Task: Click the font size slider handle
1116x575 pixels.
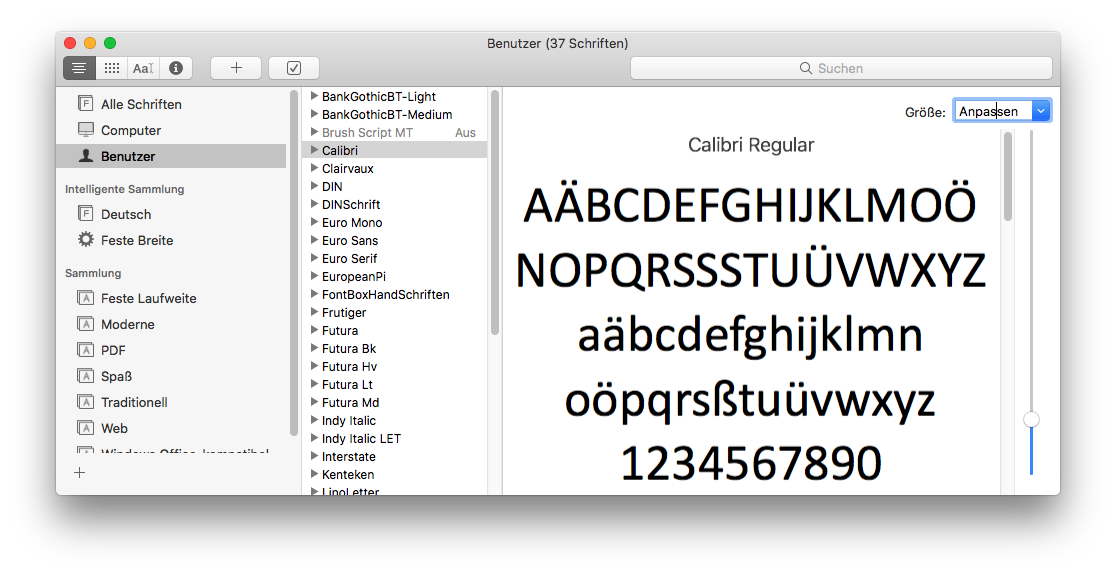Action: 1031,420
